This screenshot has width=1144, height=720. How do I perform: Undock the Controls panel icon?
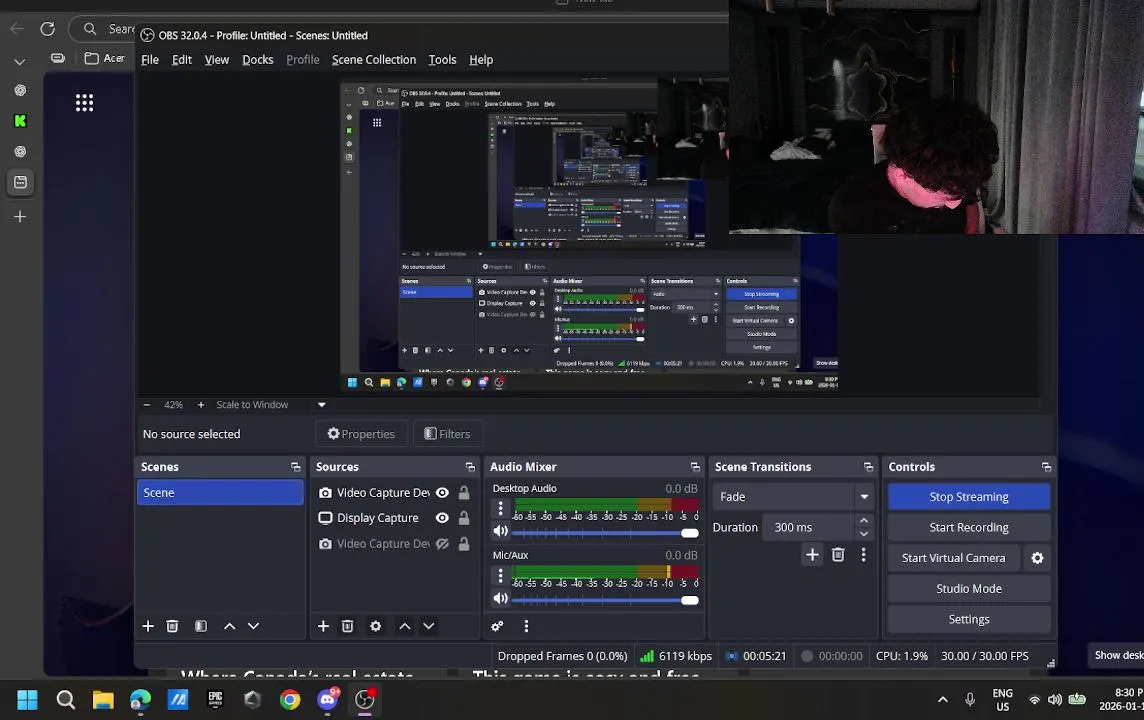click(x=1046, y=467)
